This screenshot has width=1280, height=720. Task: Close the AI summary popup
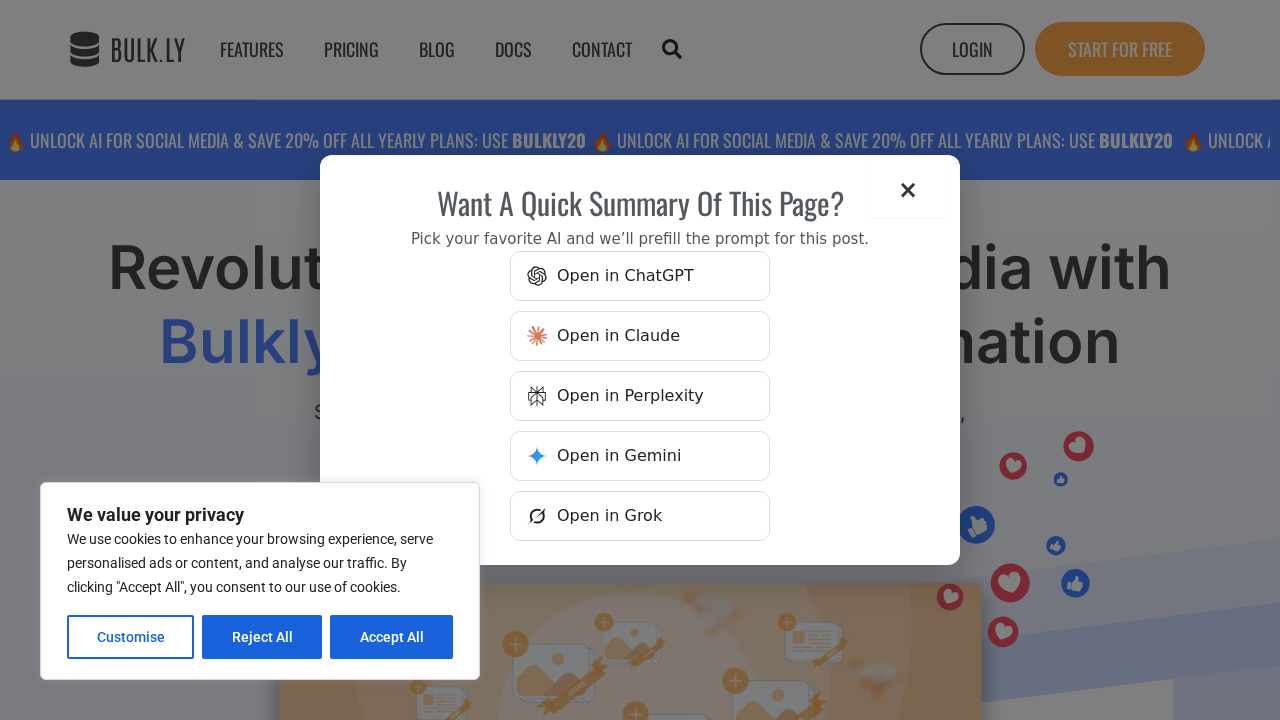[x=908, y=190]
